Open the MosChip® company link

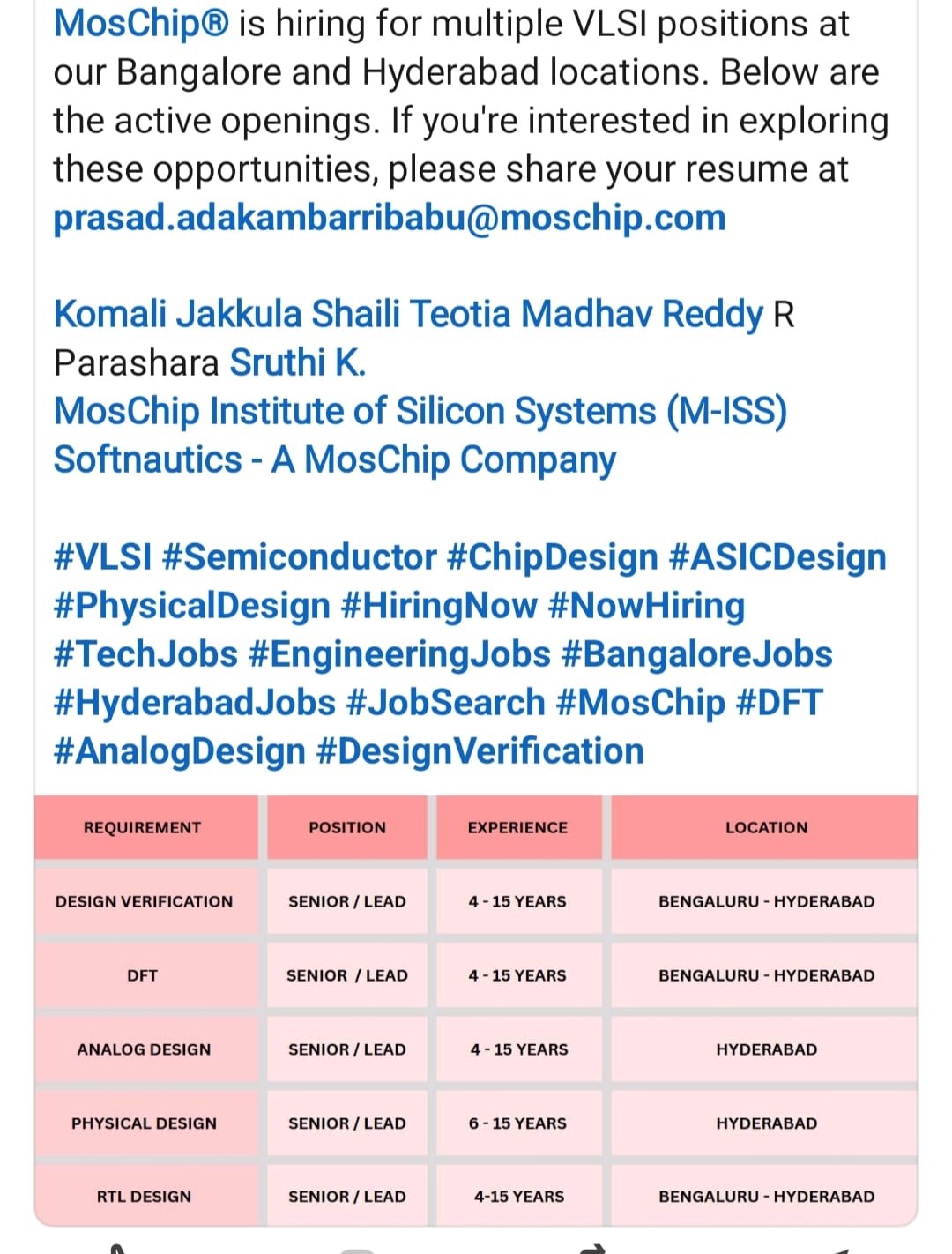pos(141,24)
